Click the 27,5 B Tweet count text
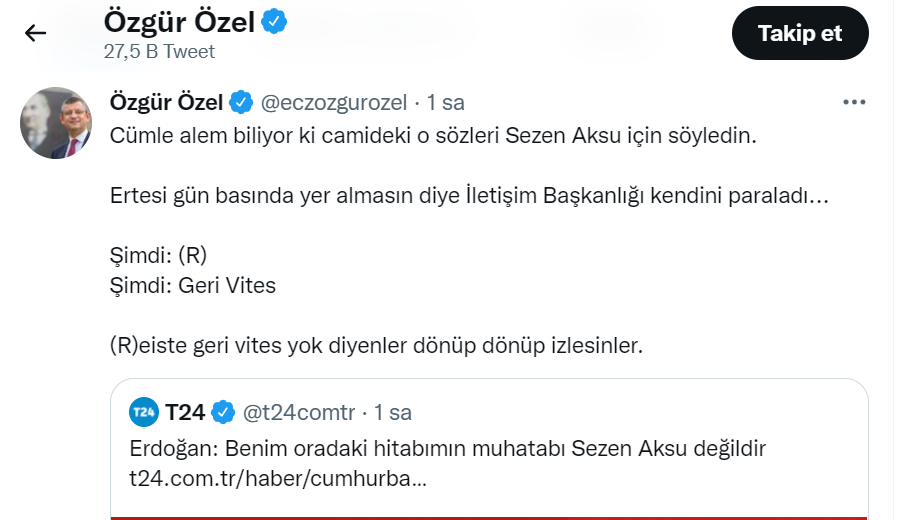Image resolution: width=906 pixels, height=520 pixels. (x=159, y=51)
